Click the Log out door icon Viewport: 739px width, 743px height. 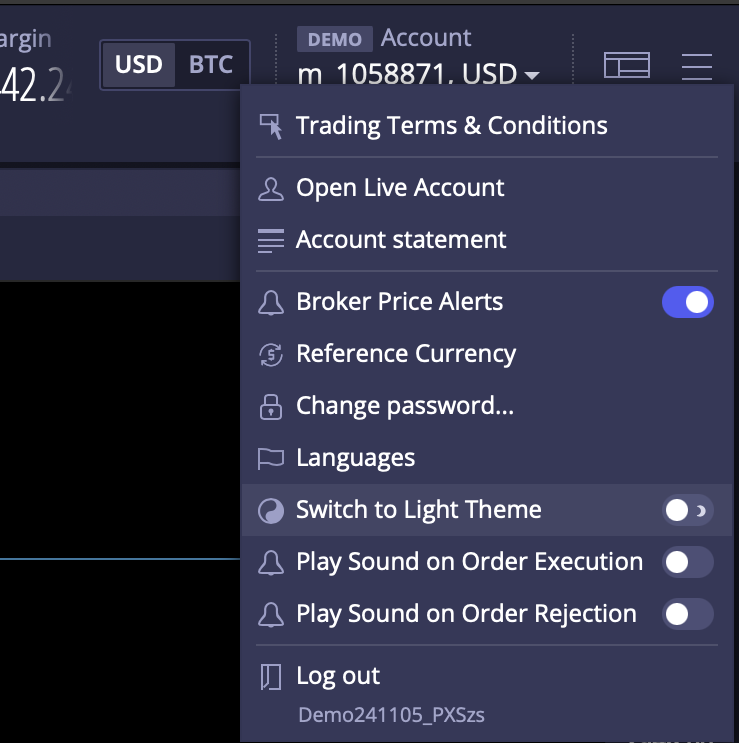coord(271,677)
